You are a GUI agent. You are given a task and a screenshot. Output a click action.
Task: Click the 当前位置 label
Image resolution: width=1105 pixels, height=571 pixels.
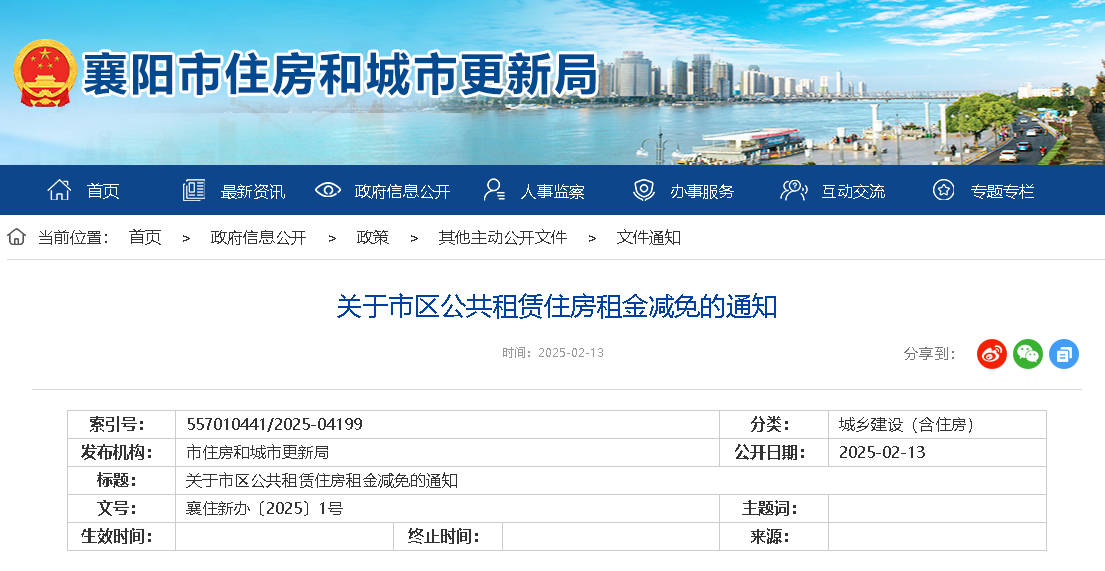click(x=73, y=238)
